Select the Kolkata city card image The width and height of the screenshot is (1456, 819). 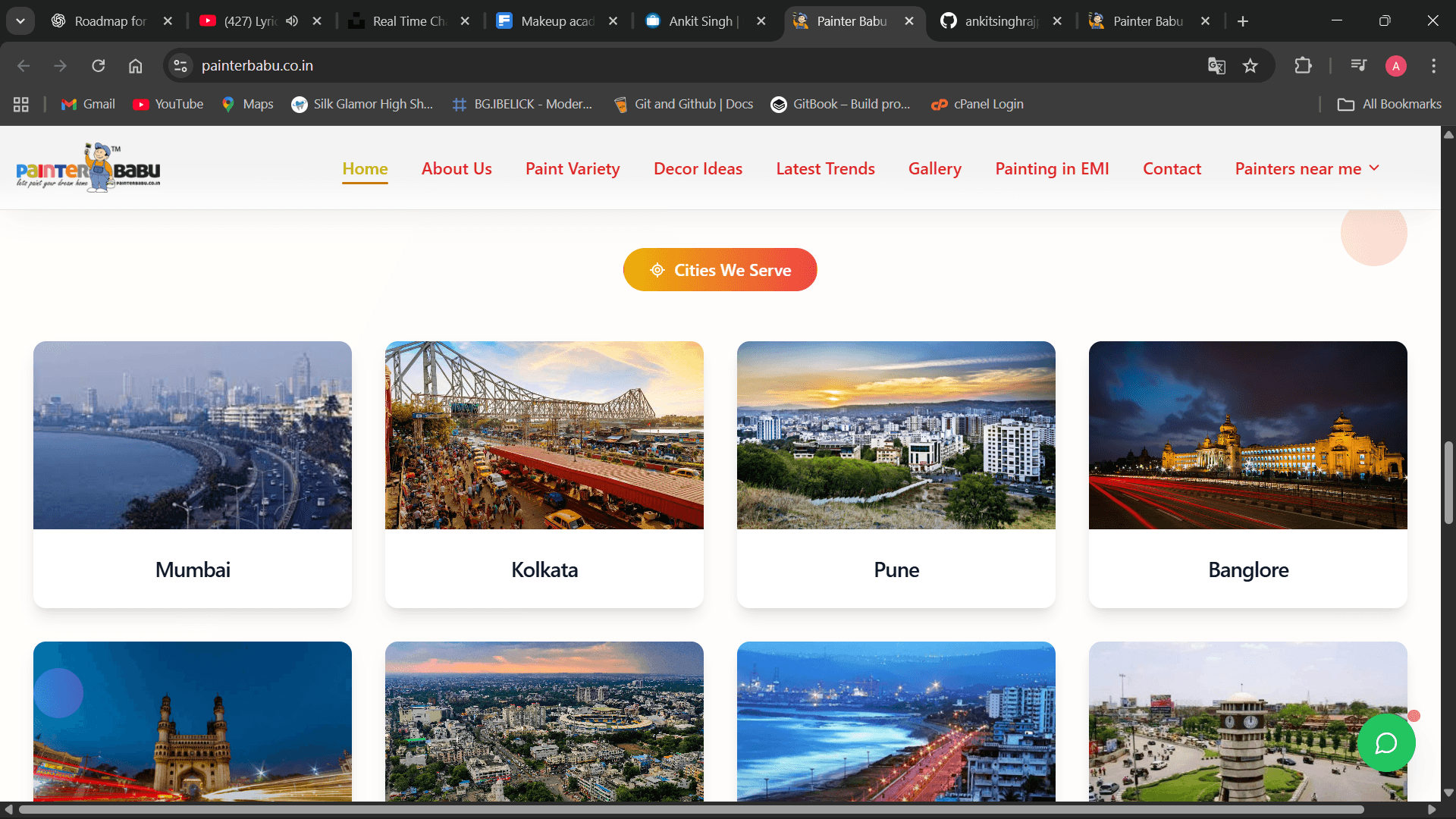tap(544, 435)
